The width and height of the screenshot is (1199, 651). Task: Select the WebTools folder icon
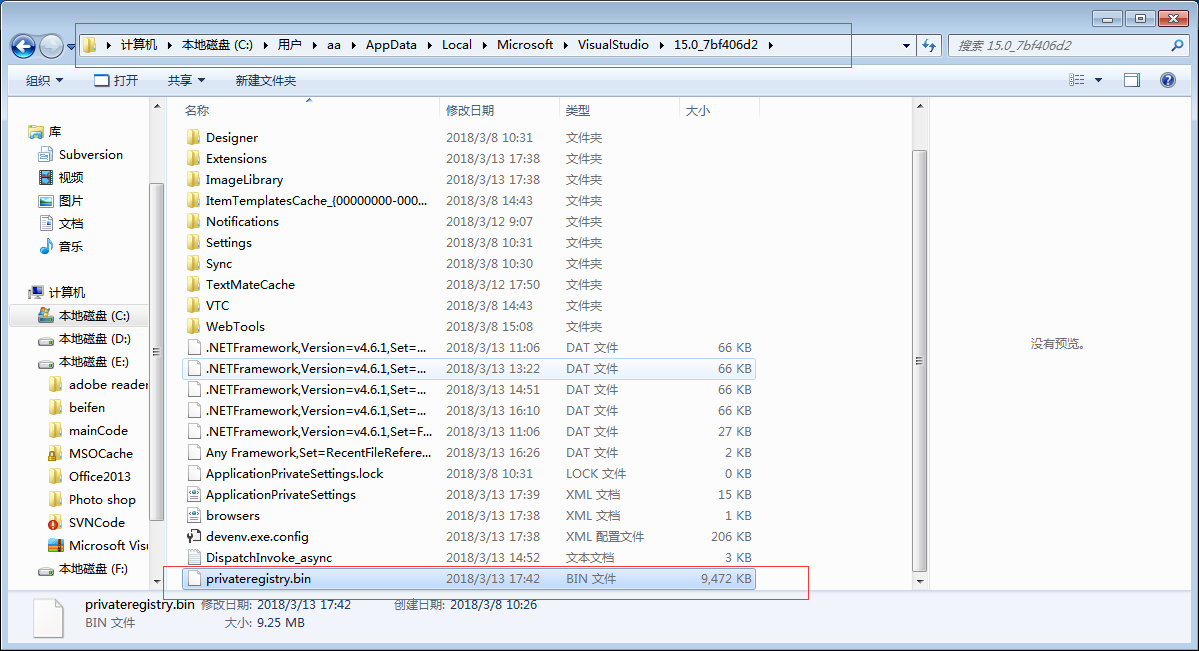click(193, 327)
